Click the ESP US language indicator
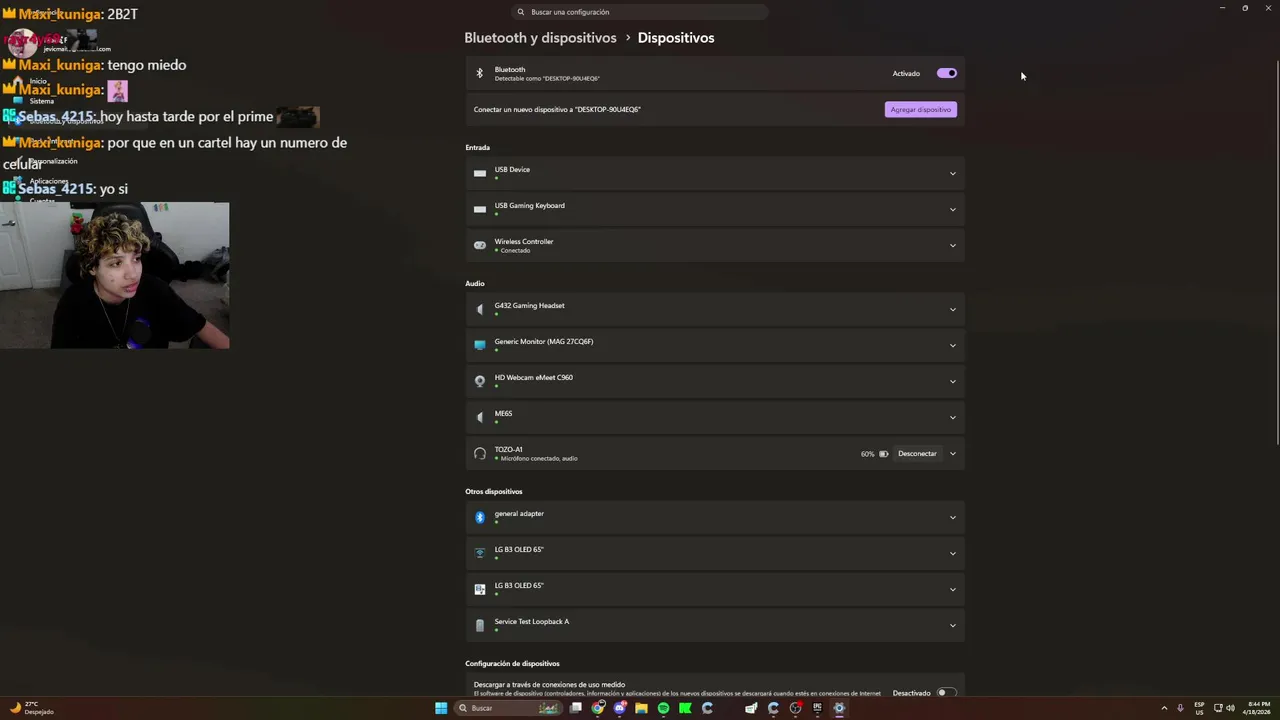1280x720 pixels. click(1199, 708)
